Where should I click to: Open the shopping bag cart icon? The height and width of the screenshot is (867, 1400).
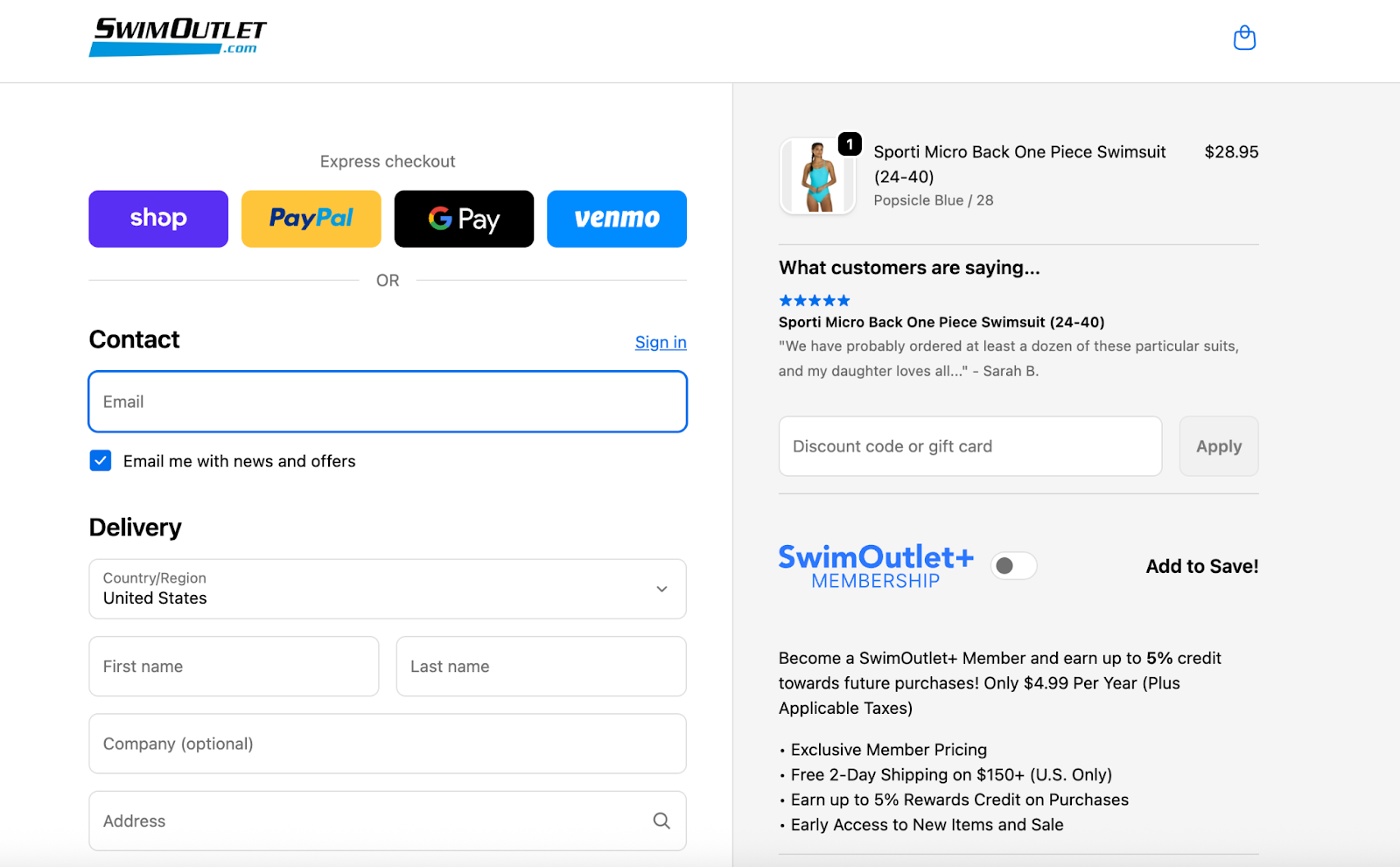pos(1244,38)
